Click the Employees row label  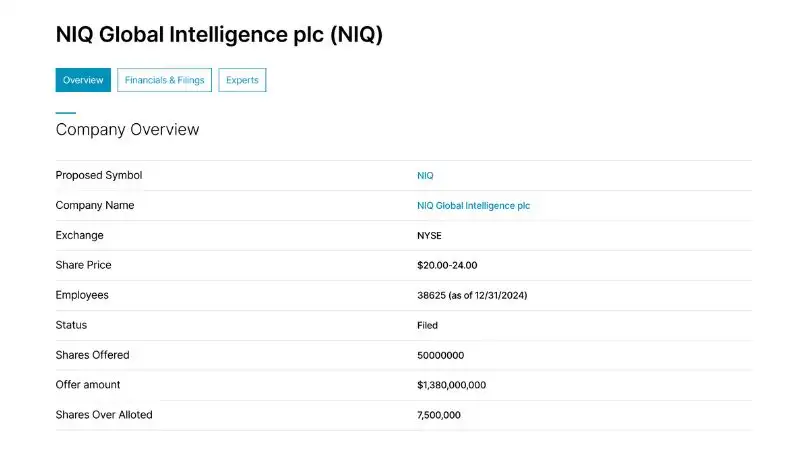point(82,295)
